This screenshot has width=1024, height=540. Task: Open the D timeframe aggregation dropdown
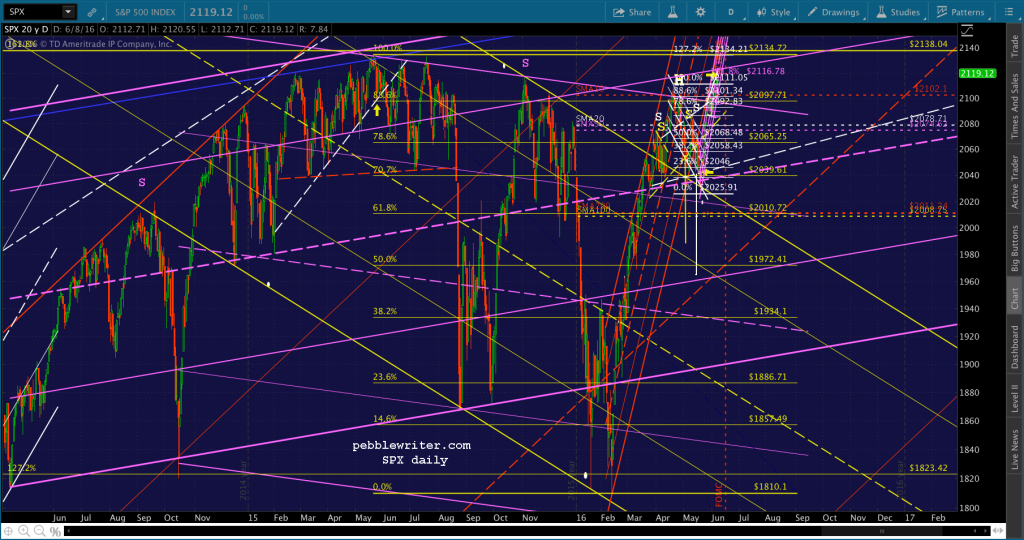point(731,12)
